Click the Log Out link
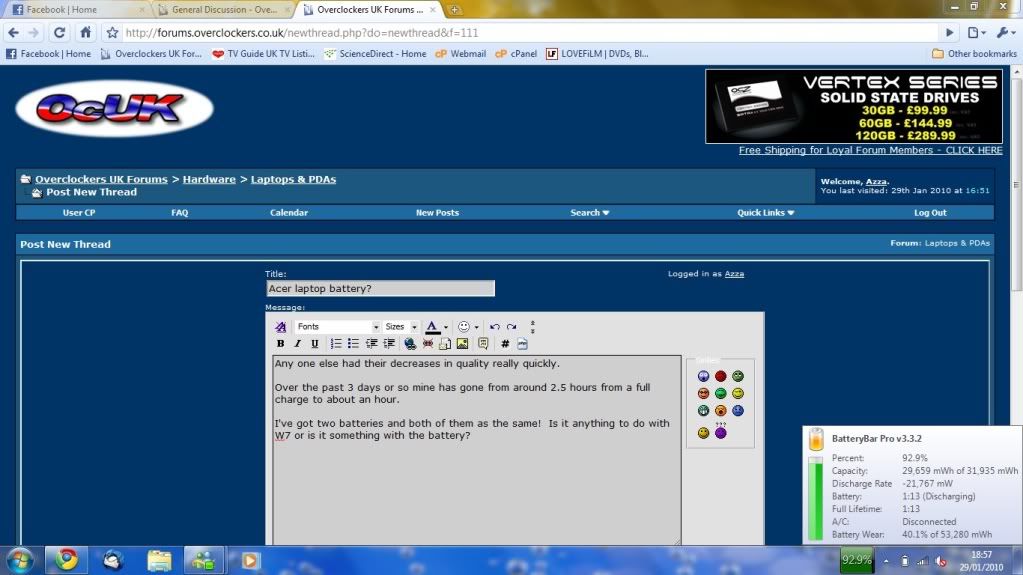Screen dimensions: 1023x575 point(930,213)
